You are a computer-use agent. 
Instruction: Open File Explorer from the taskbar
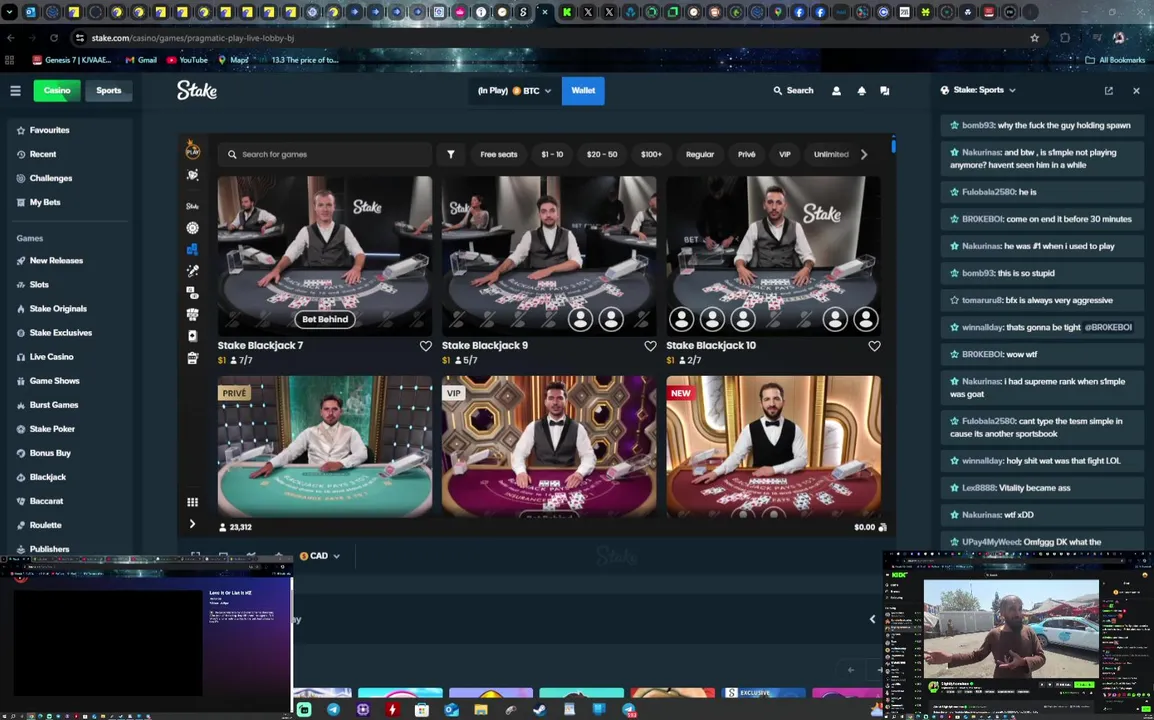pos(481,710)
